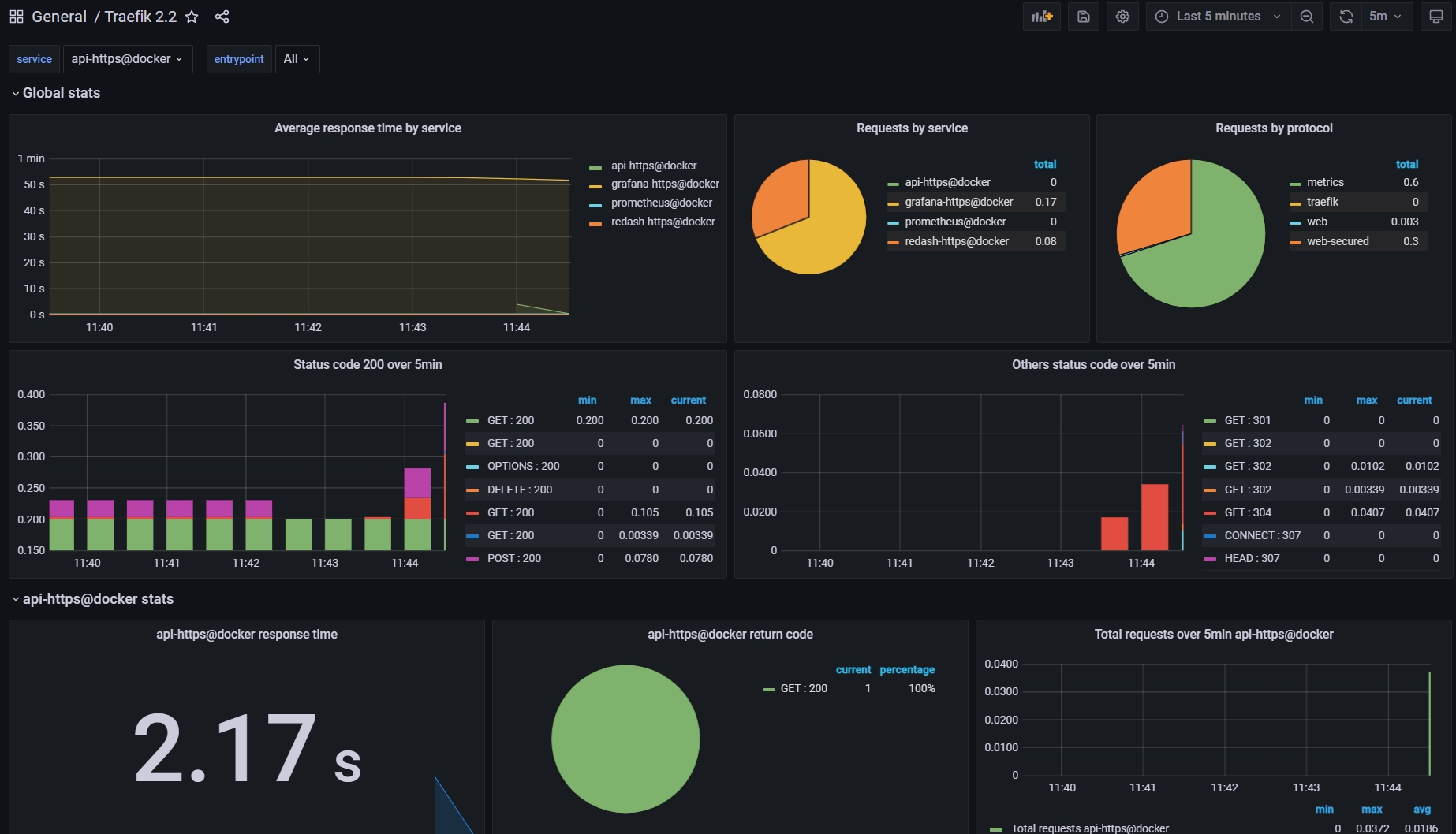The height and width of the screenshot is (834, 1456).
Task: Open Requests by service panel title menu
Action: [912, 128]
